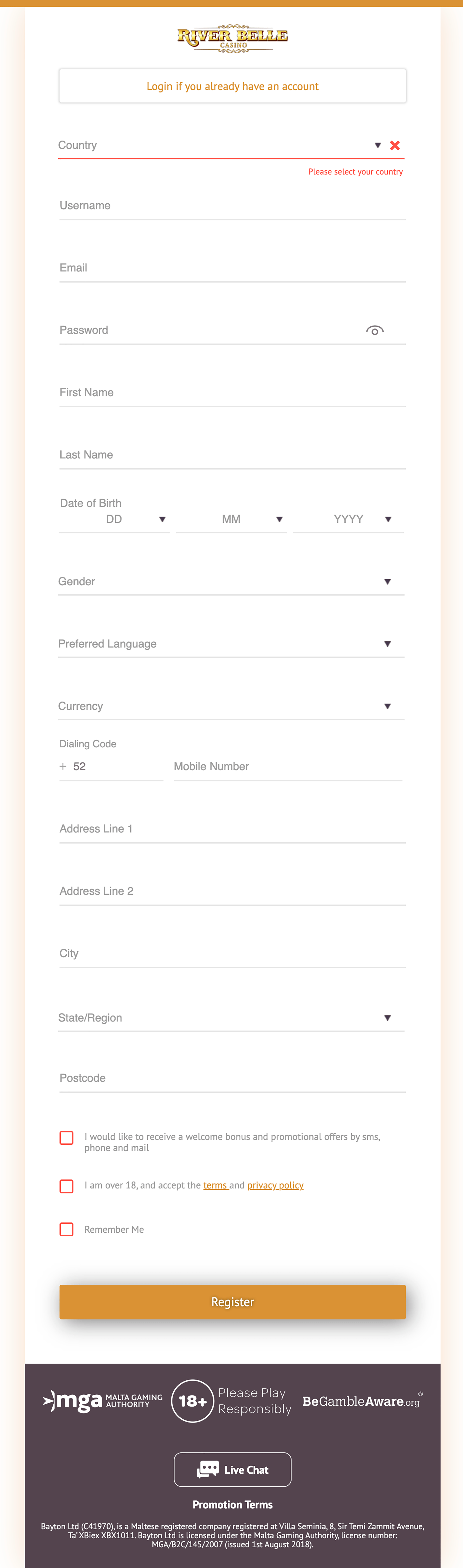
Task: Click the Live Chat speech bubble icon
Action: 207,1469
